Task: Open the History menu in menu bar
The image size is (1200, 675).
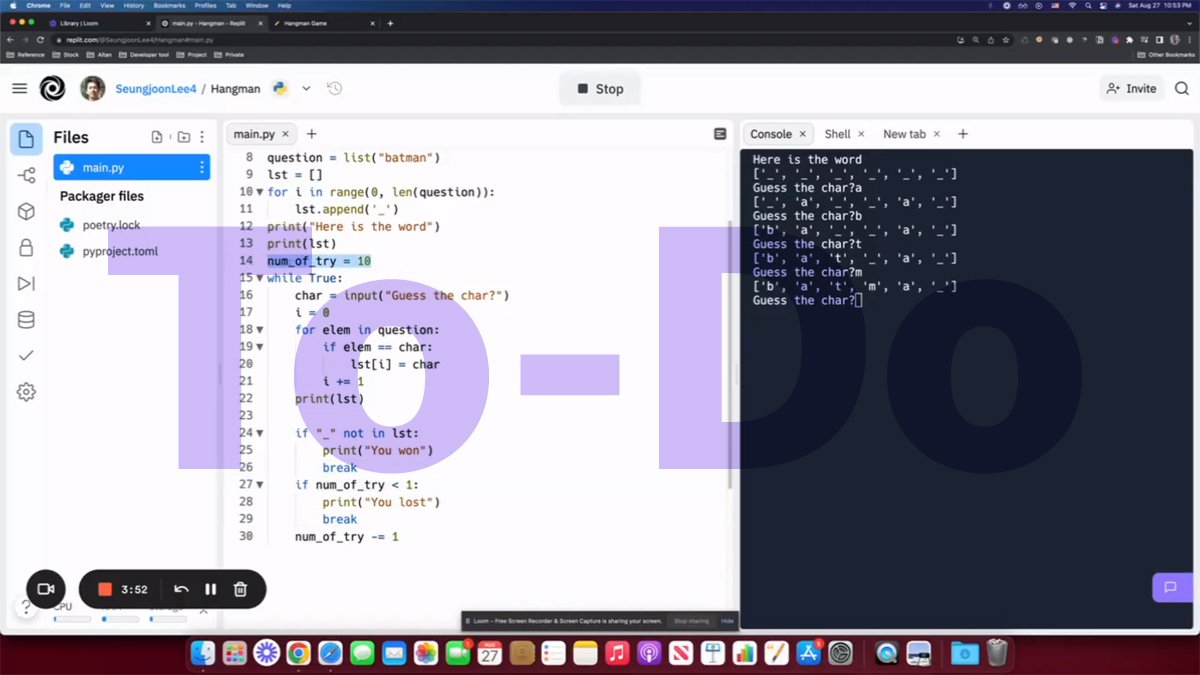Action: coord(134,5)
